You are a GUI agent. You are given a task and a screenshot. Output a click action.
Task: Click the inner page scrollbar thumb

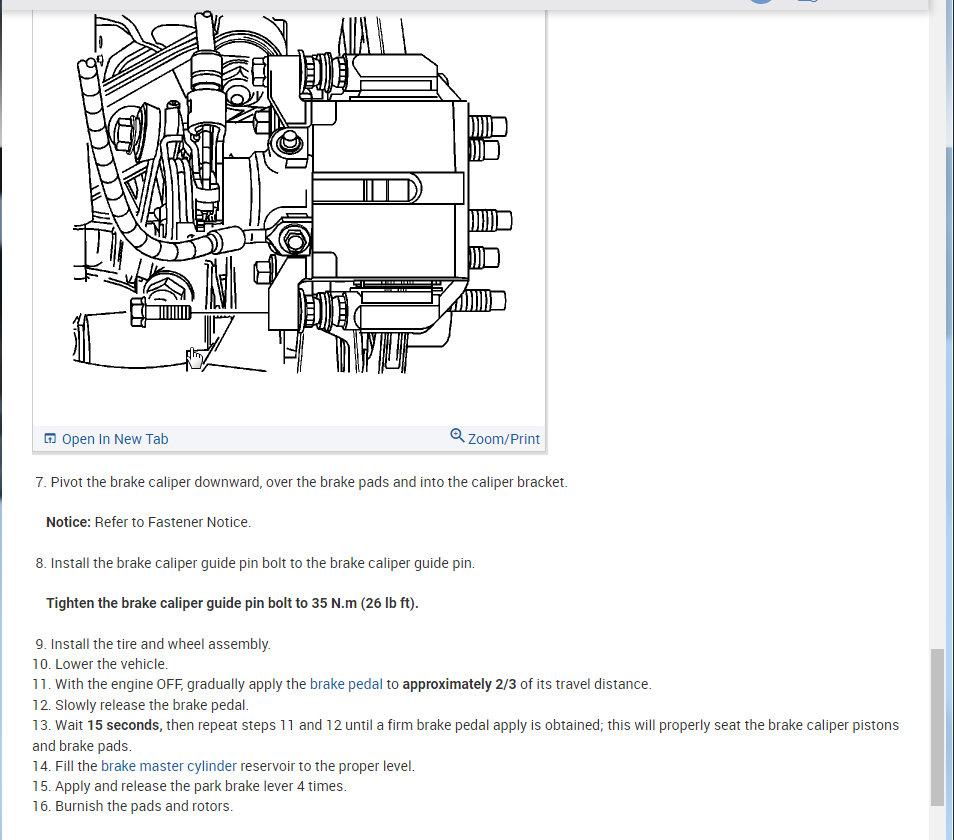tap(937, 728)
